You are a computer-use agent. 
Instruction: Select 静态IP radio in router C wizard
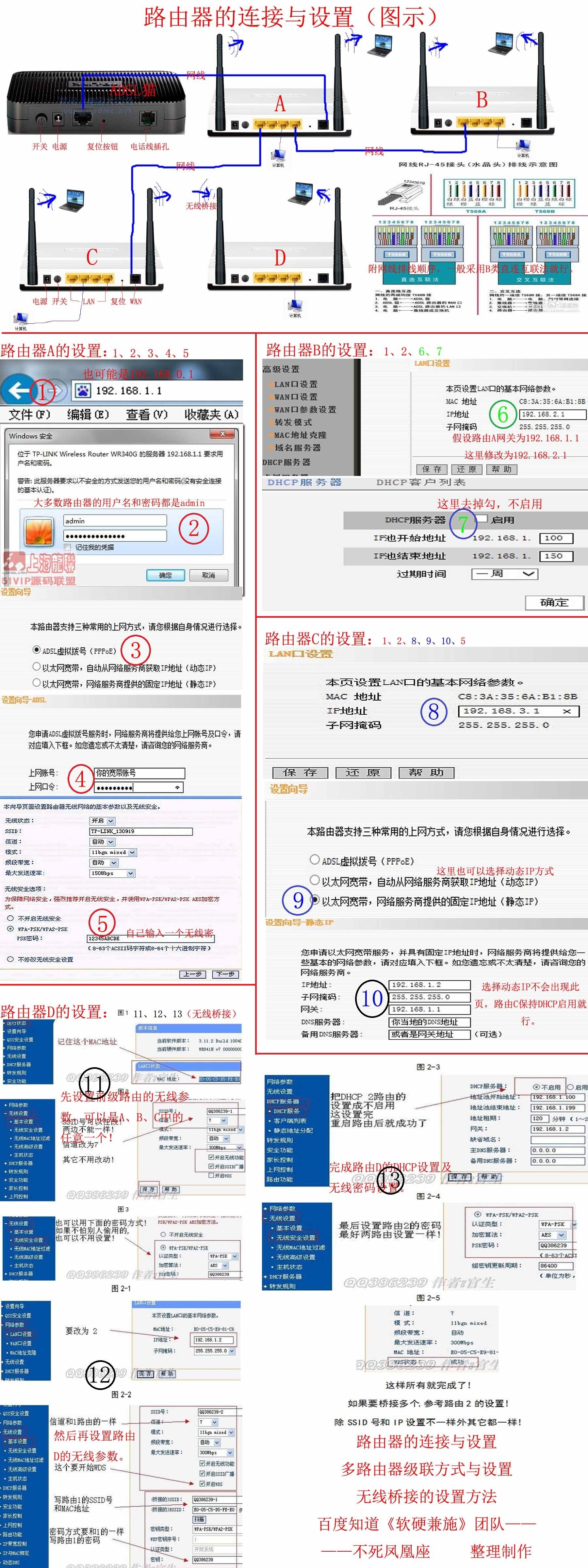tap(315, 900)
